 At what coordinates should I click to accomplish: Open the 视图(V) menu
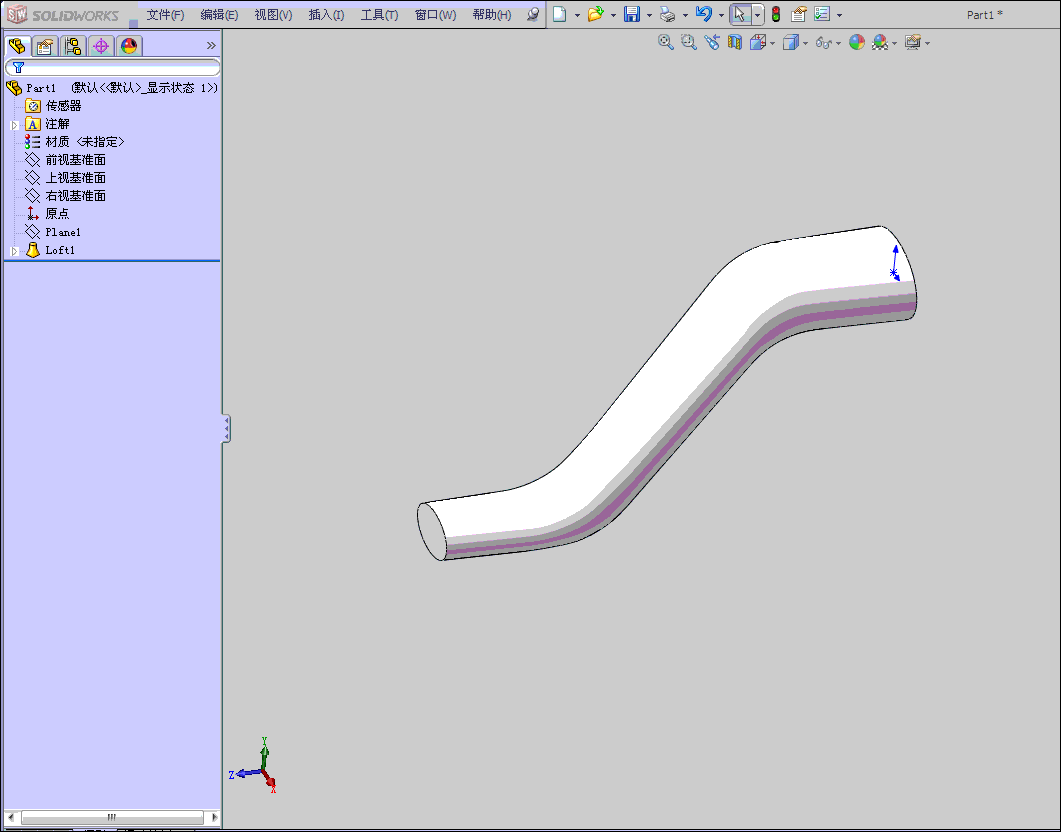tap(273, 15)
